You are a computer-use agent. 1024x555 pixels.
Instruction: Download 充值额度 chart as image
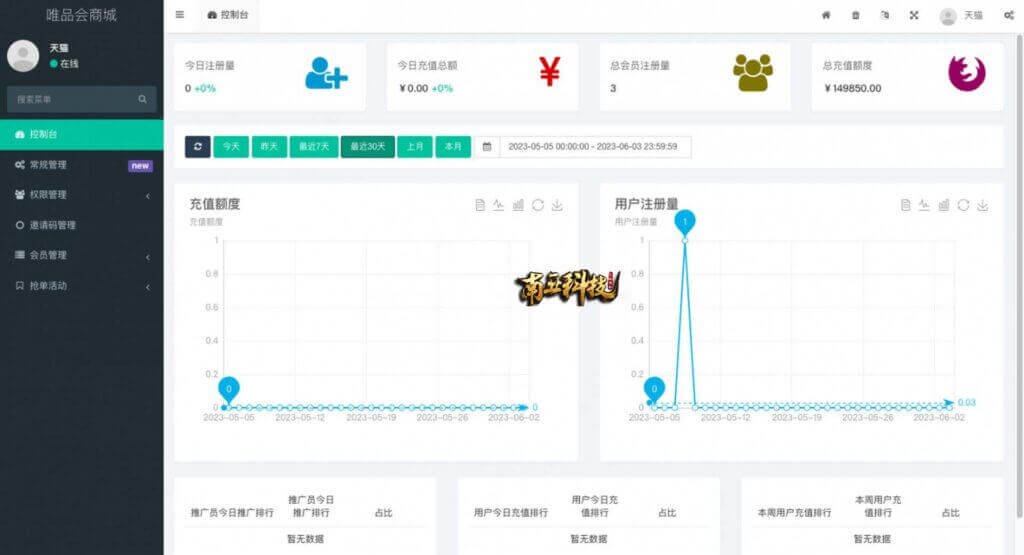coord(557,205)
